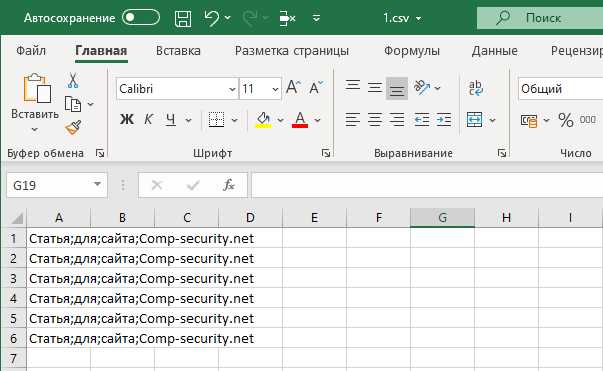
Task: Open the Undo history dropdown
Action: [228, 18]
